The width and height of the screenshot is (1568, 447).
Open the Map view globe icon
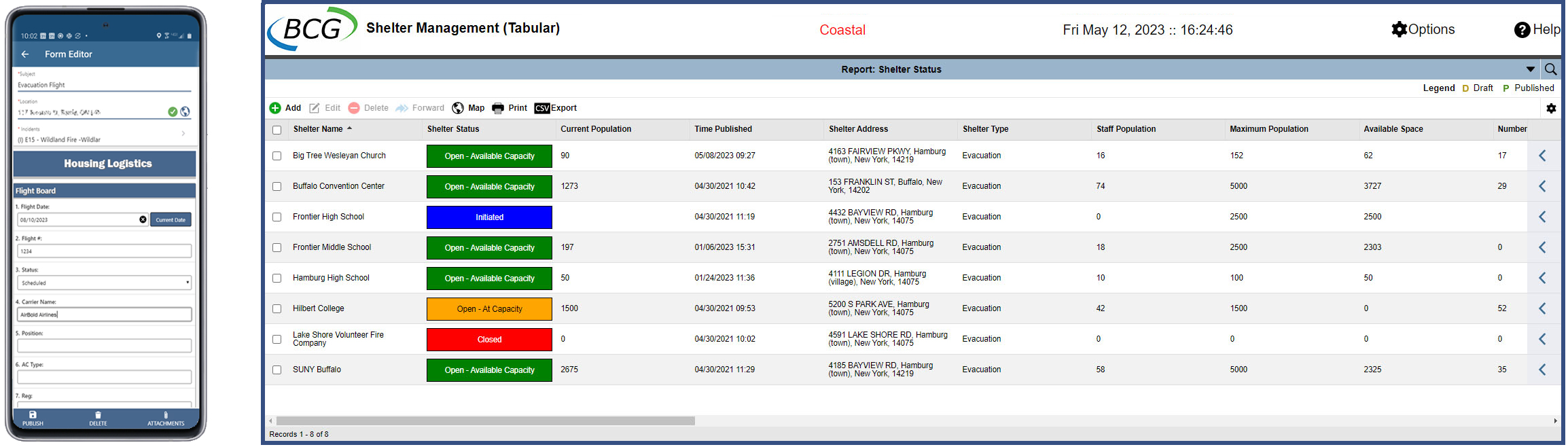pyautogui.click(x=458, y=108)
